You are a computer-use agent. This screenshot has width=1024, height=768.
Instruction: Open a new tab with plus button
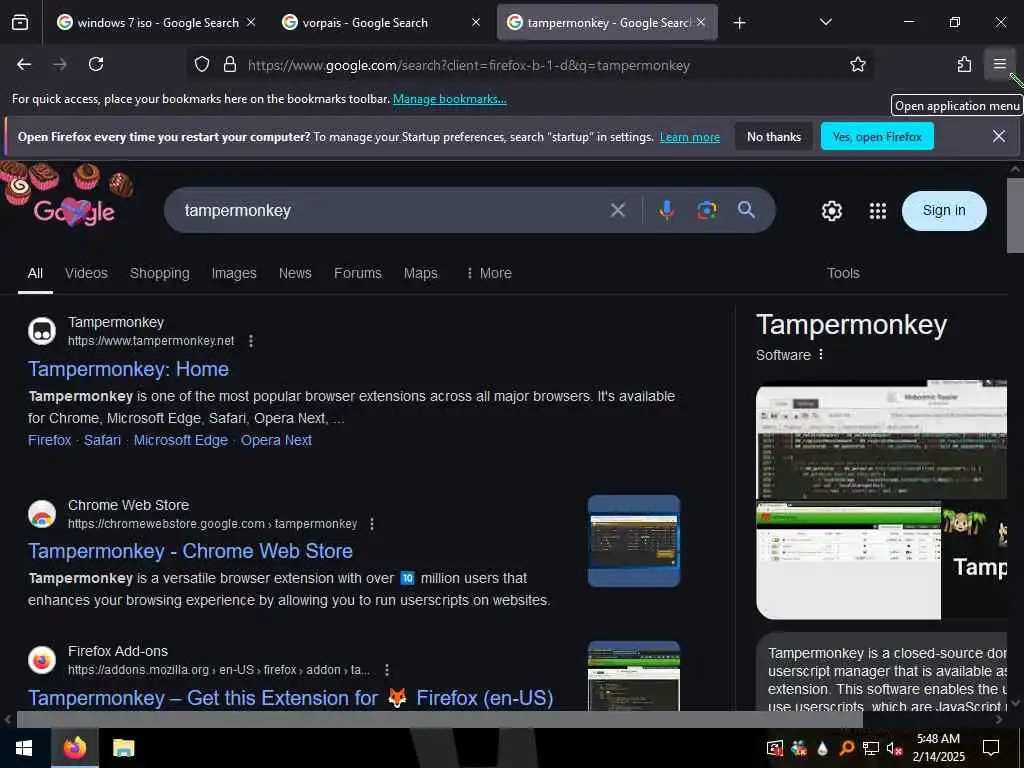pyautogui.click(x=739, y=23)
